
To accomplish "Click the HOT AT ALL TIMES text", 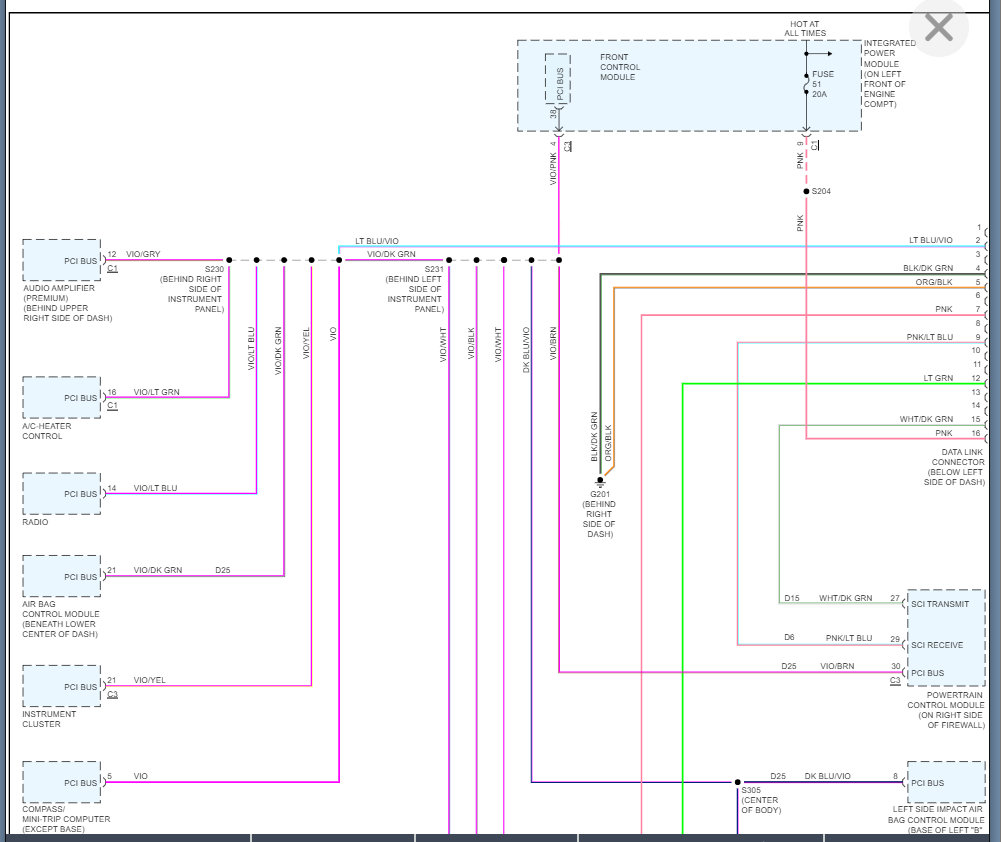I will tap(804, 29).
